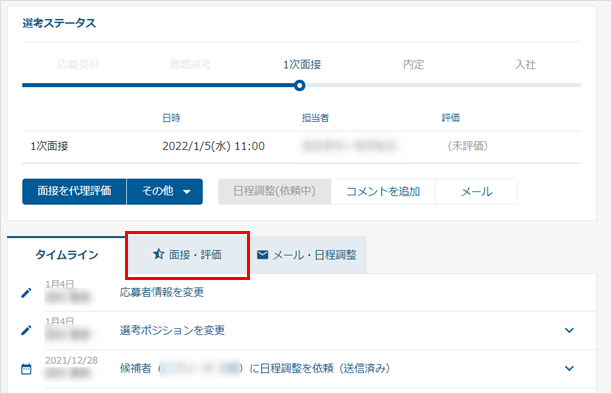Select the 内定 stage label
The width and height of the screenshot is (612, 394).
coord(413,64)
